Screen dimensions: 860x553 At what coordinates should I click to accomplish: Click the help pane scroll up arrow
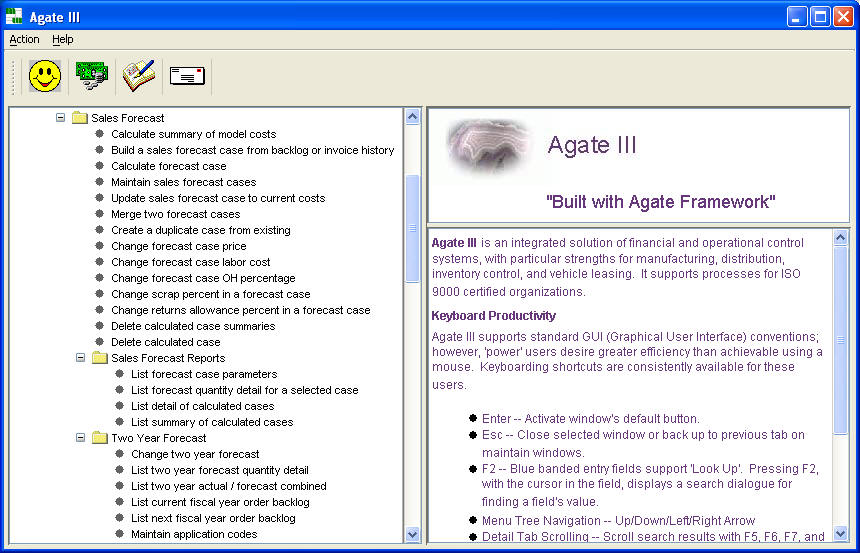(840, 238)
